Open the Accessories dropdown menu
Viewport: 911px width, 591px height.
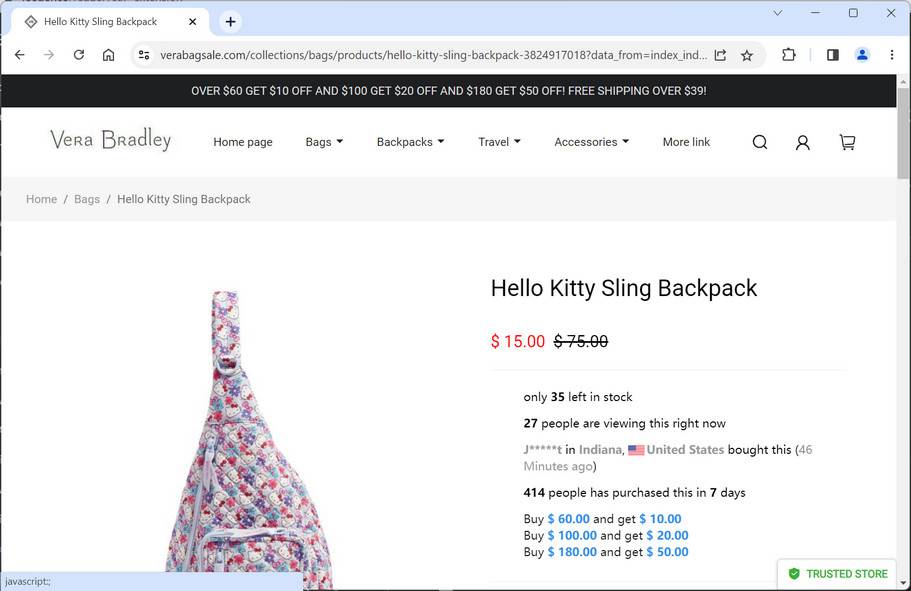(591, 142)
